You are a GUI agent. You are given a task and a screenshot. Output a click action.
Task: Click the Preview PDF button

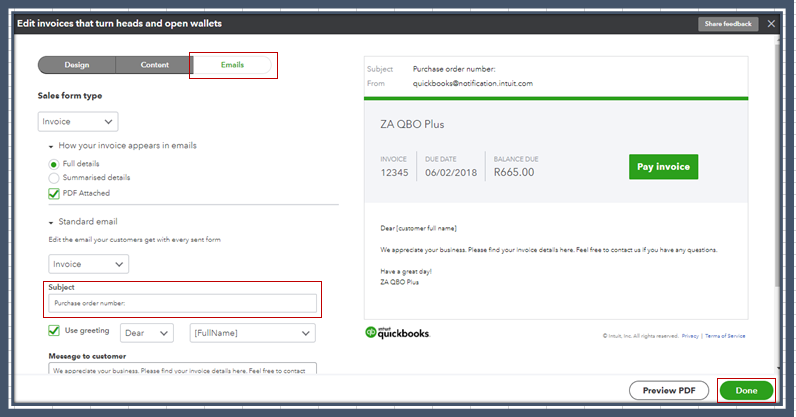(x=669, y=390)
